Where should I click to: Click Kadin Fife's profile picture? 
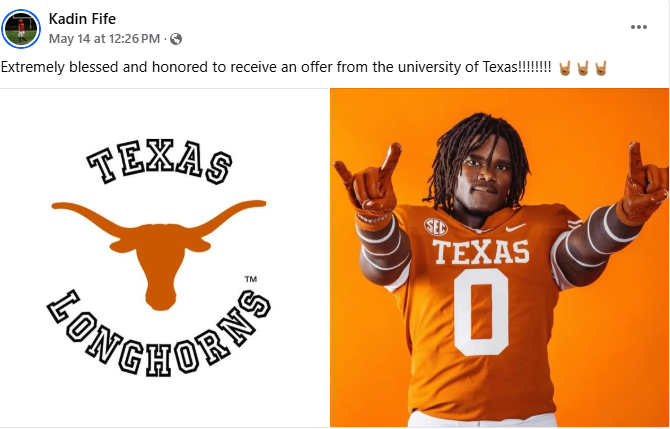coord(21,29)
